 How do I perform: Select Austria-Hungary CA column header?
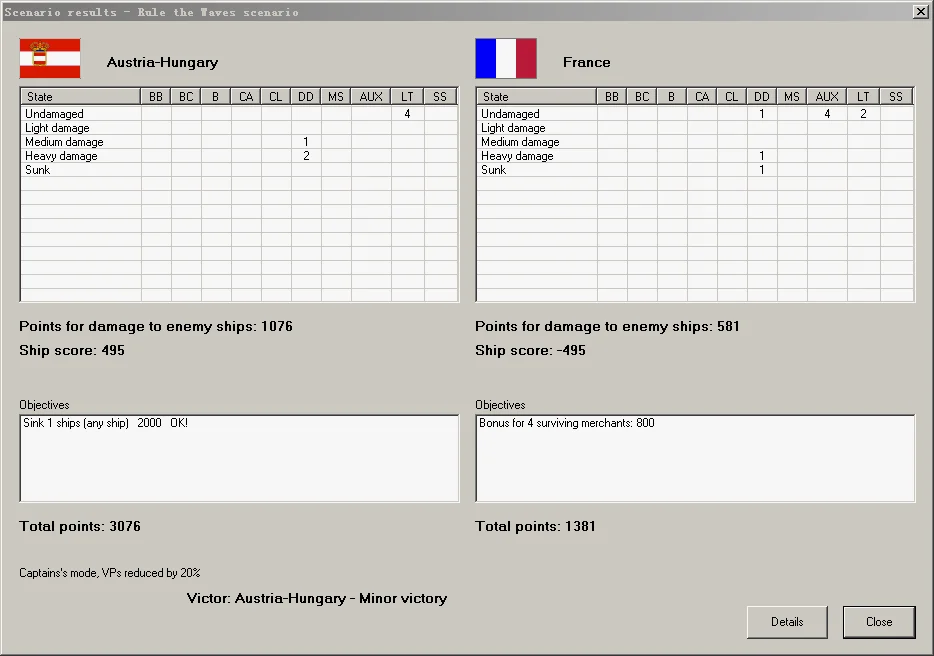246,97
